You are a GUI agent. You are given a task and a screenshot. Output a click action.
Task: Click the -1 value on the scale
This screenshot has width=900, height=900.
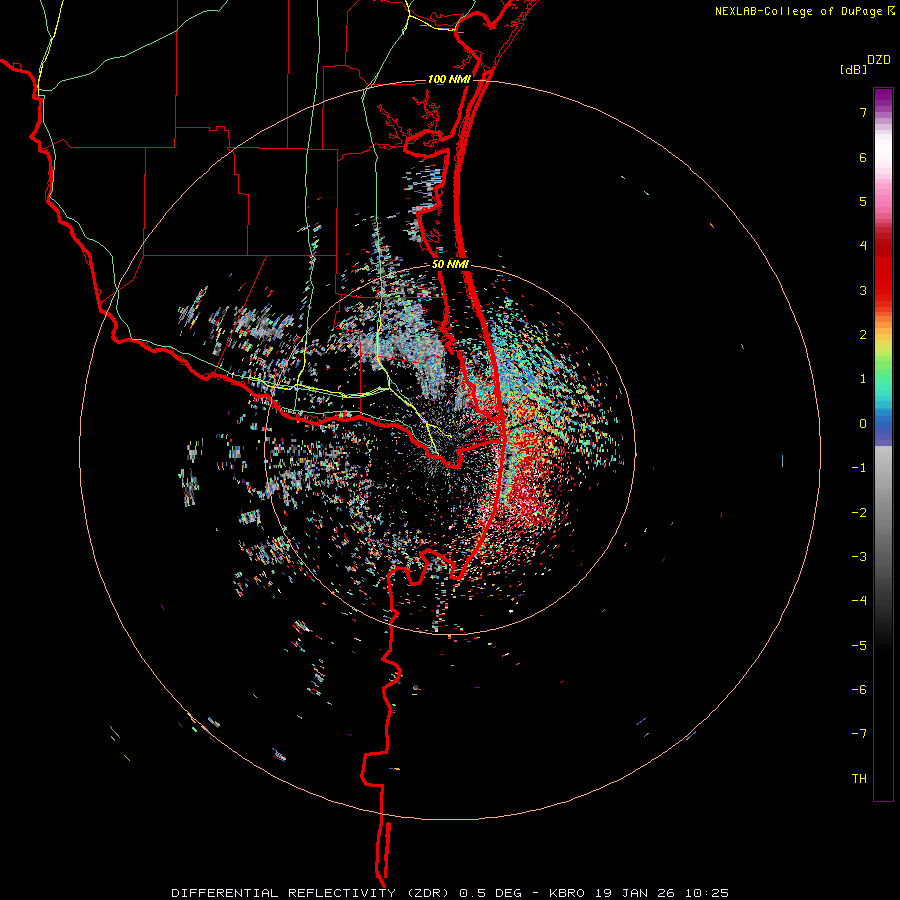[859, 468]
